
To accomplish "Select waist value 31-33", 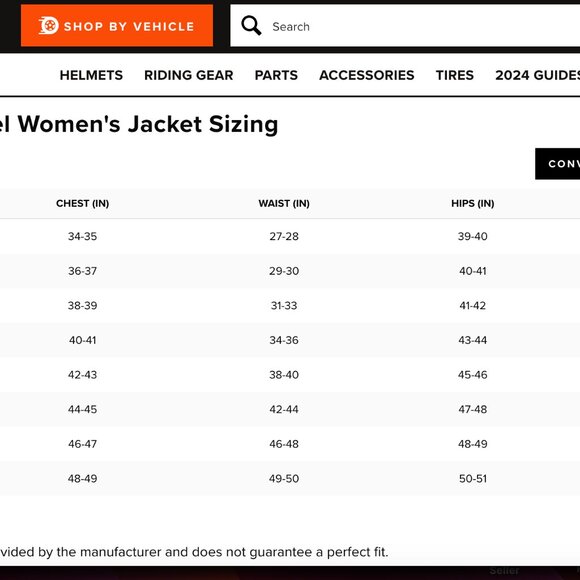I will tap(284, 306).
